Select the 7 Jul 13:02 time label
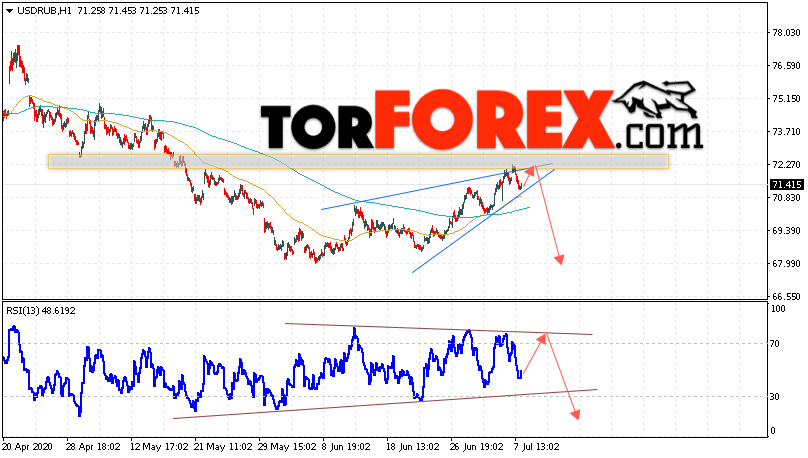Image resolution: width=808 pixels, height=458 pixels. [x=536, y=447]
